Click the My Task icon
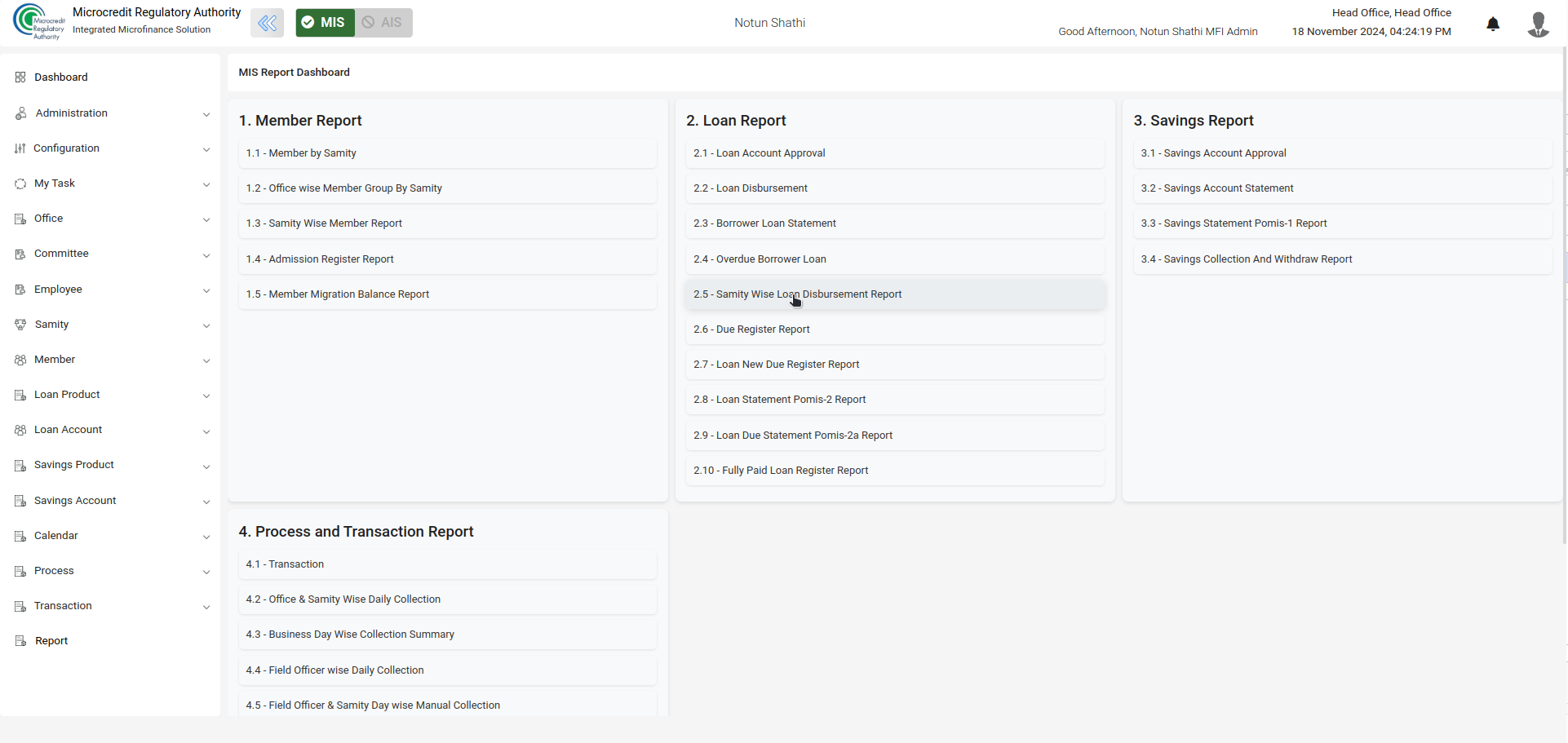The width and height of the screenshot is (1568, 743). 20,184
